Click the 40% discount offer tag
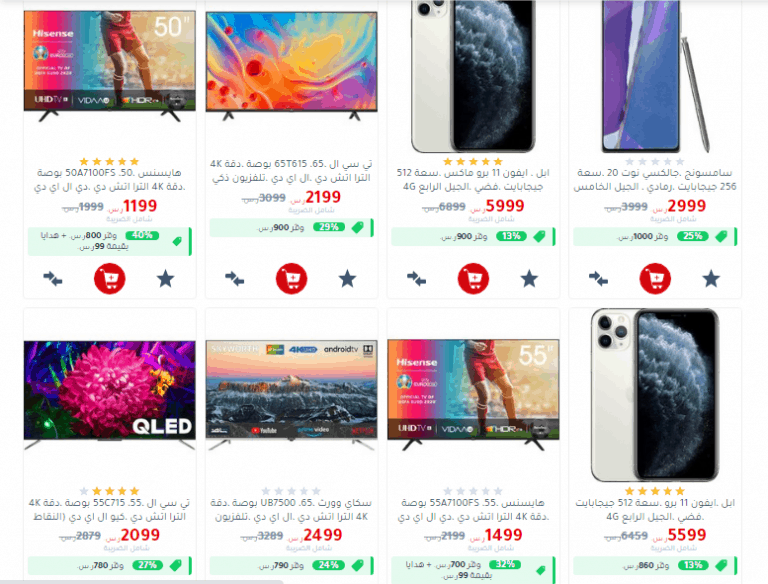This screenshot has height=584, width=768. click(x=142, y=235)
